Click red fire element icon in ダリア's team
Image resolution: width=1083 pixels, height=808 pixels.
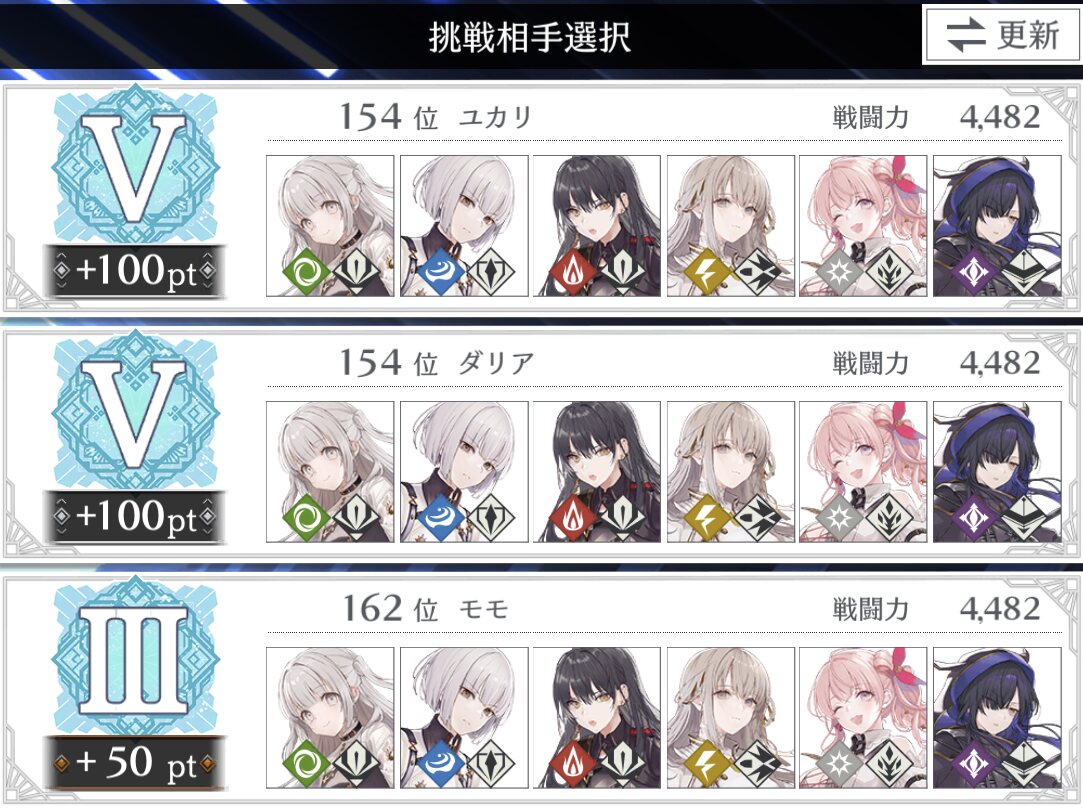point(573,518)
